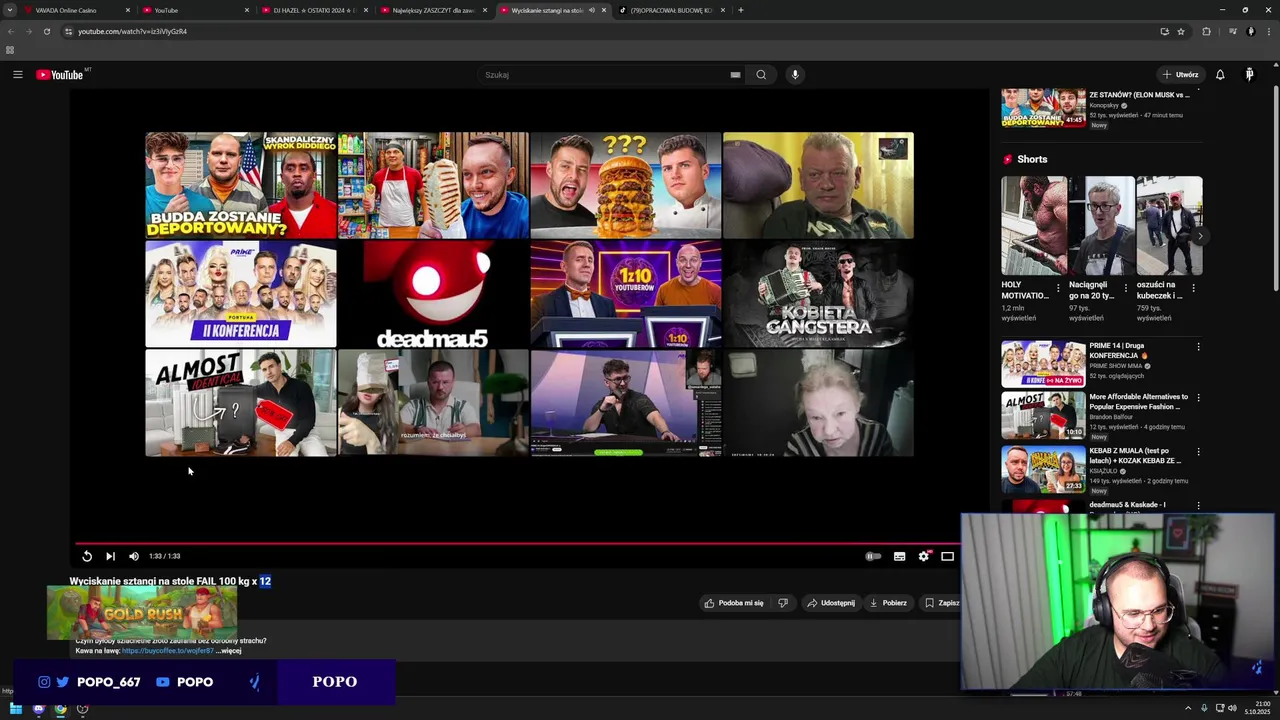Go to the YouTube home logo
This screenshot has height=720, width=1280.
(60, 75)
